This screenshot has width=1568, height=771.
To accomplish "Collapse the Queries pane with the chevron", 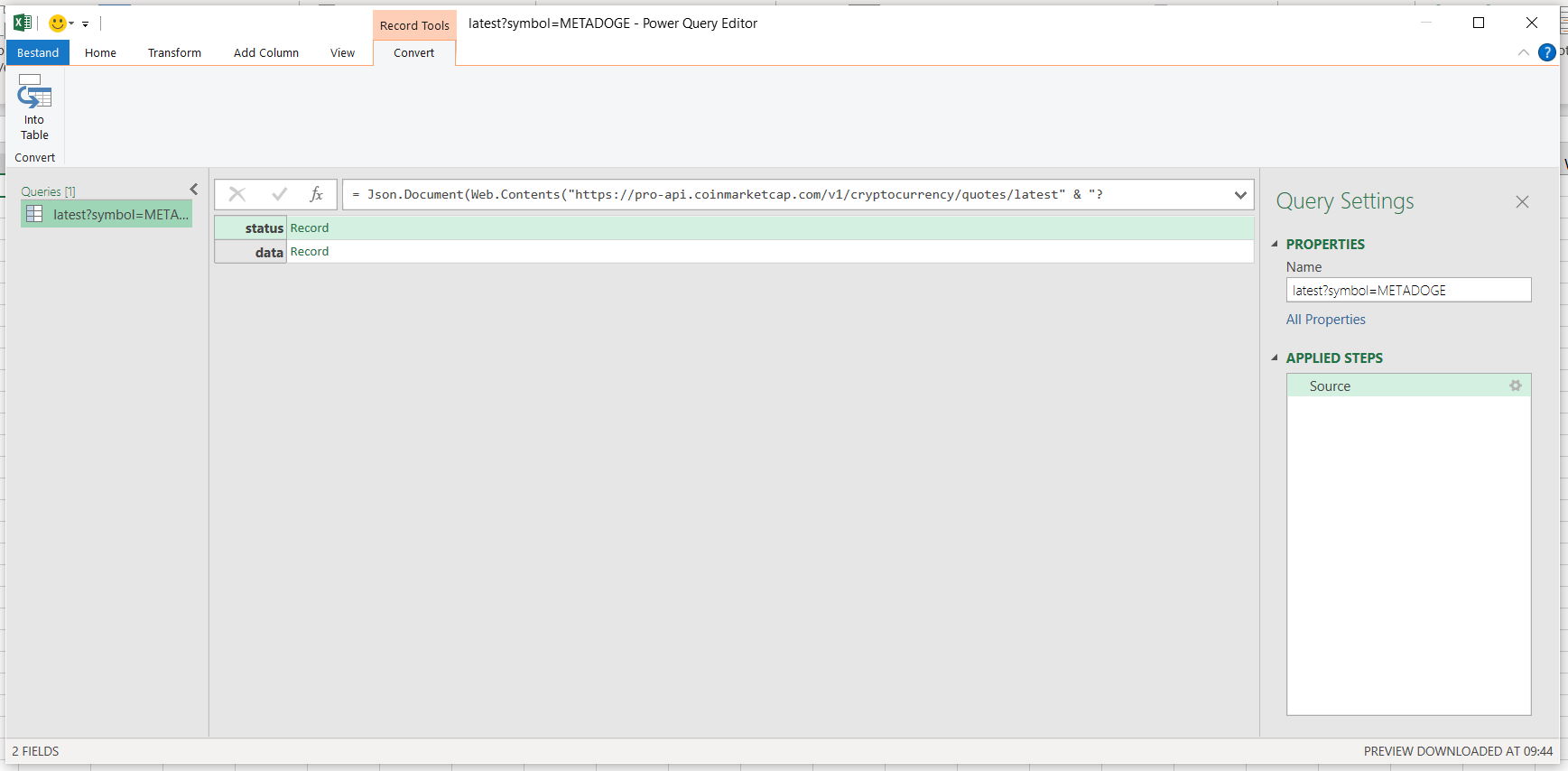I will (193, 189).
